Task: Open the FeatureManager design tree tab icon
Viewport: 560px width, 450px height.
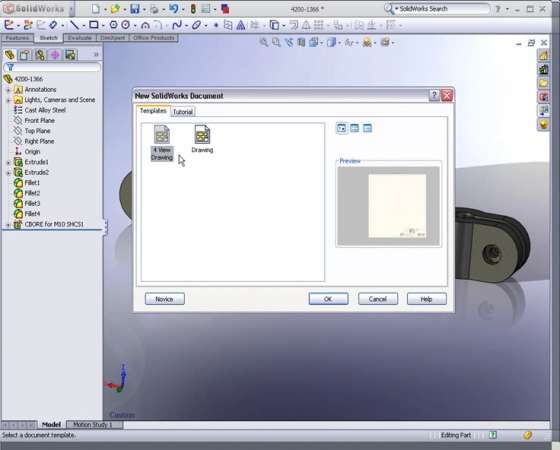Action: coord(10,55)
